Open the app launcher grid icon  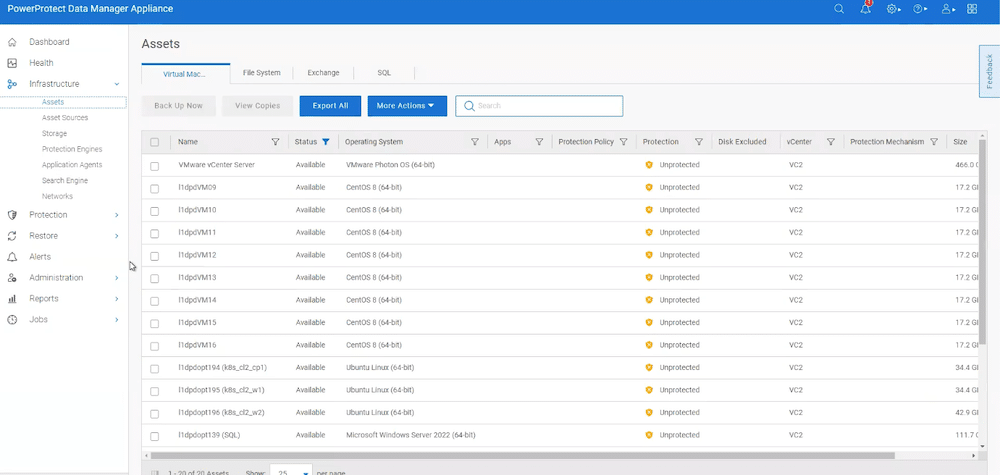972,9
